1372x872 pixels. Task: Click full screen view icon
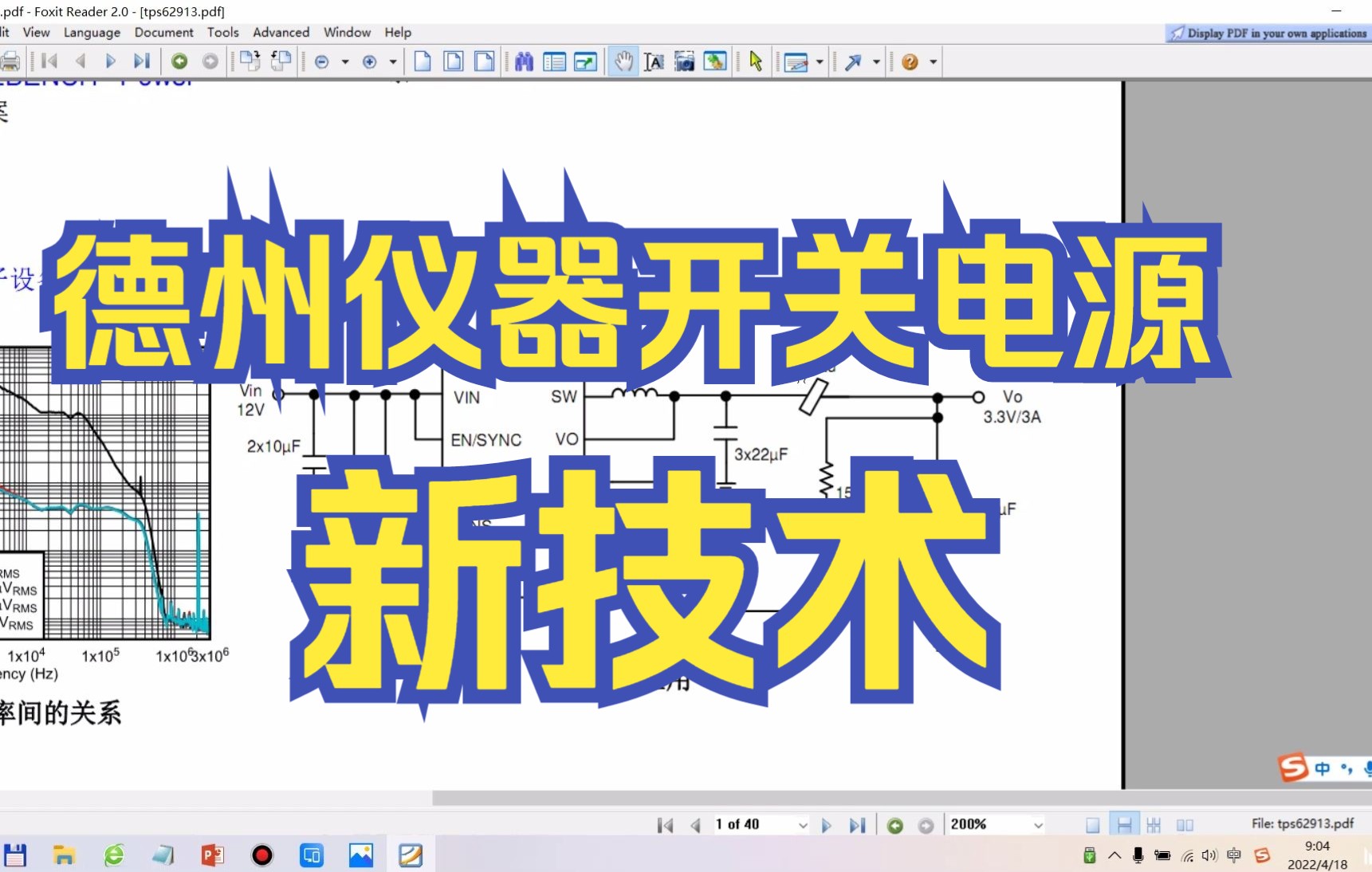coord(585,61)
